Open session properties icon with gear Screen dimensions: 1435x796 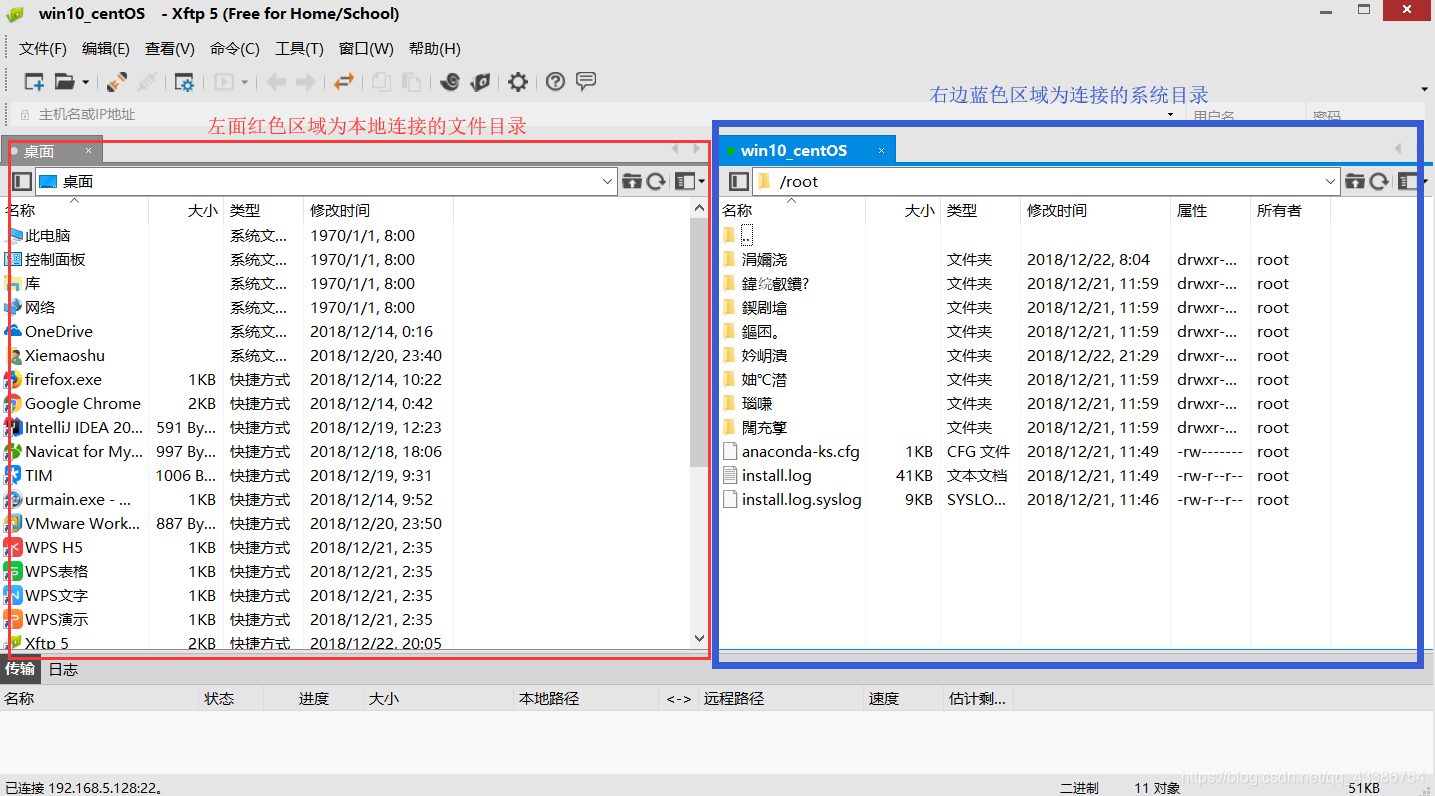coord(184,82)
